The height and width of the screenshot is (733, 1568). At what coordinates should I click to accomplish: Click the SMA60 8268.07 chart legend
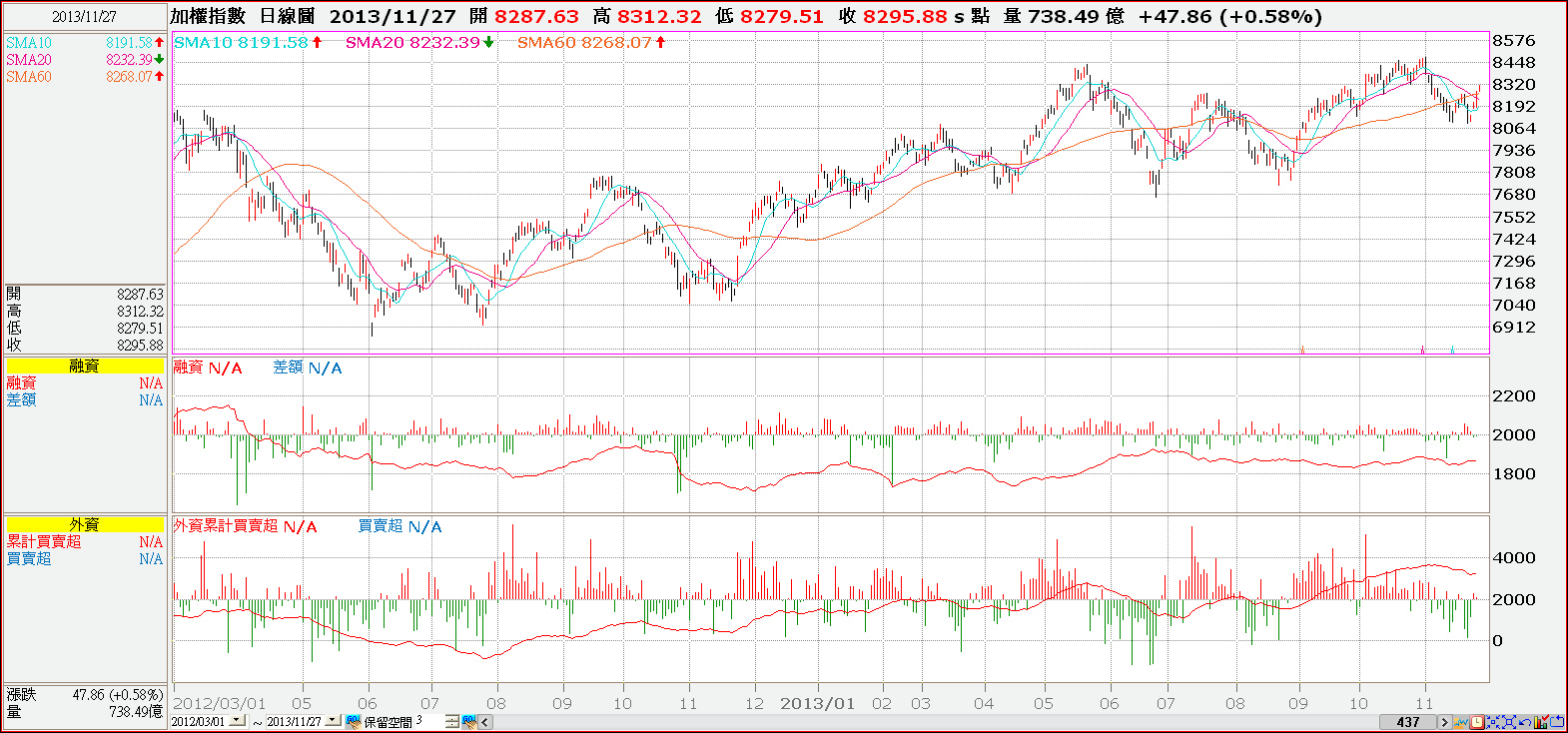591,42
